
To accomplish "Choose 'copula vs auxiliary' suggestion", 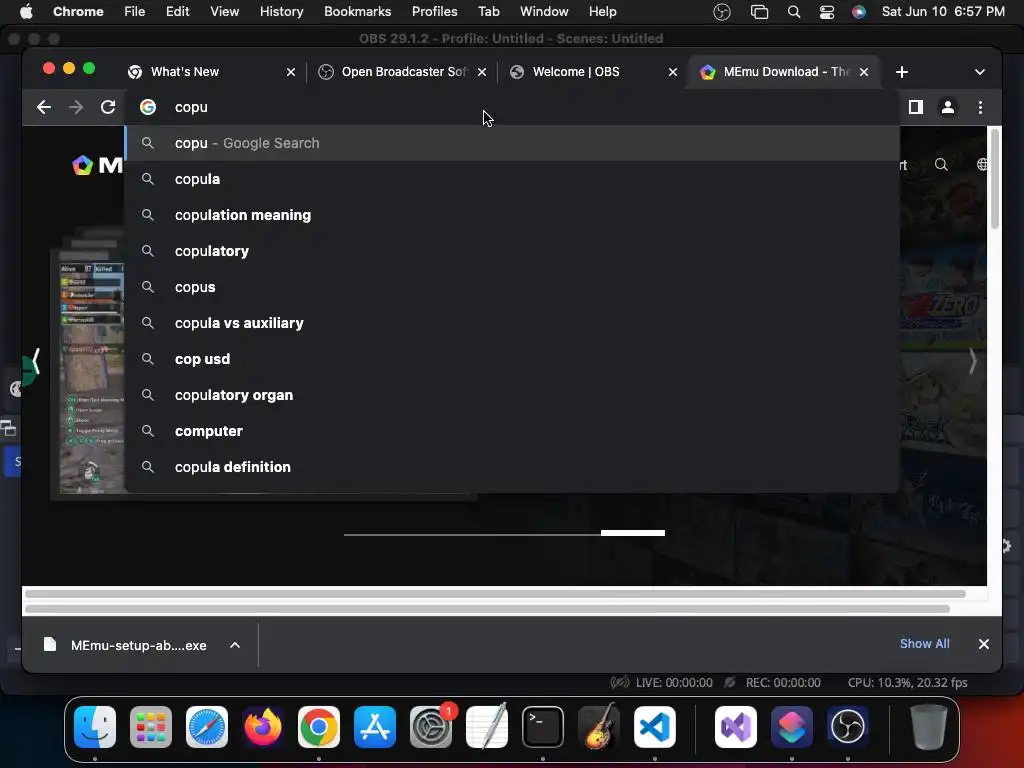I will 512,323.
